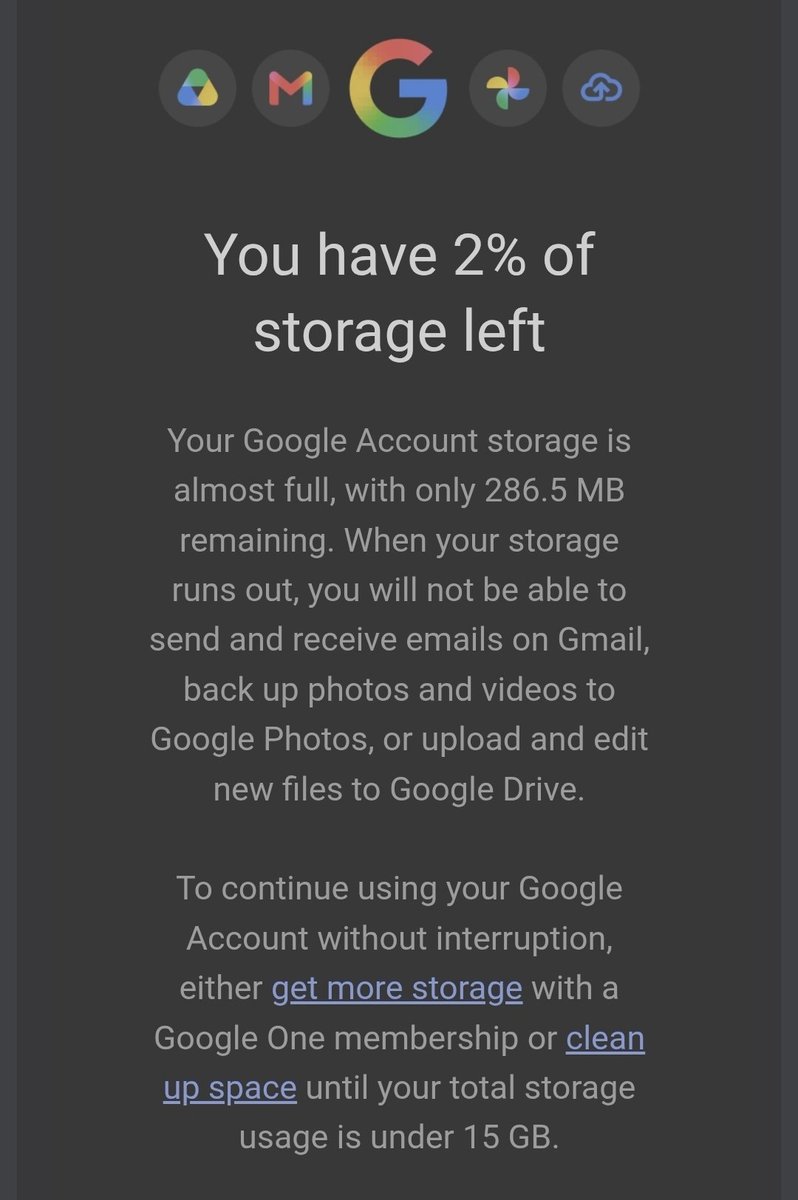Click the Gmail envelope icon
798x1200 pixels.
290,91
